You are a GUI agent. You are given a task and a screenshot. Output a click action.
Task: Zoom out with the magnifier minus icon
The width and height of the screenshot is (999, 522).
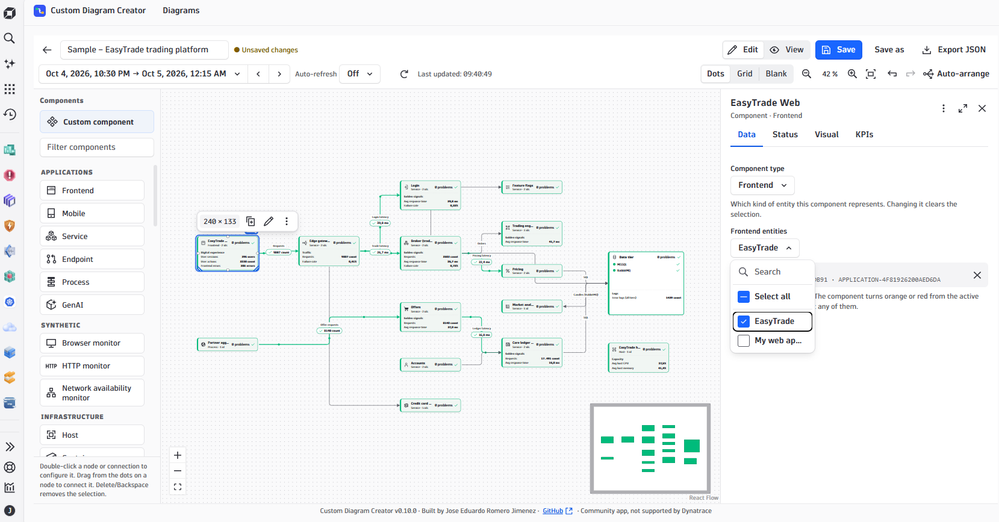pyautogui.click(x=807, y=74)
